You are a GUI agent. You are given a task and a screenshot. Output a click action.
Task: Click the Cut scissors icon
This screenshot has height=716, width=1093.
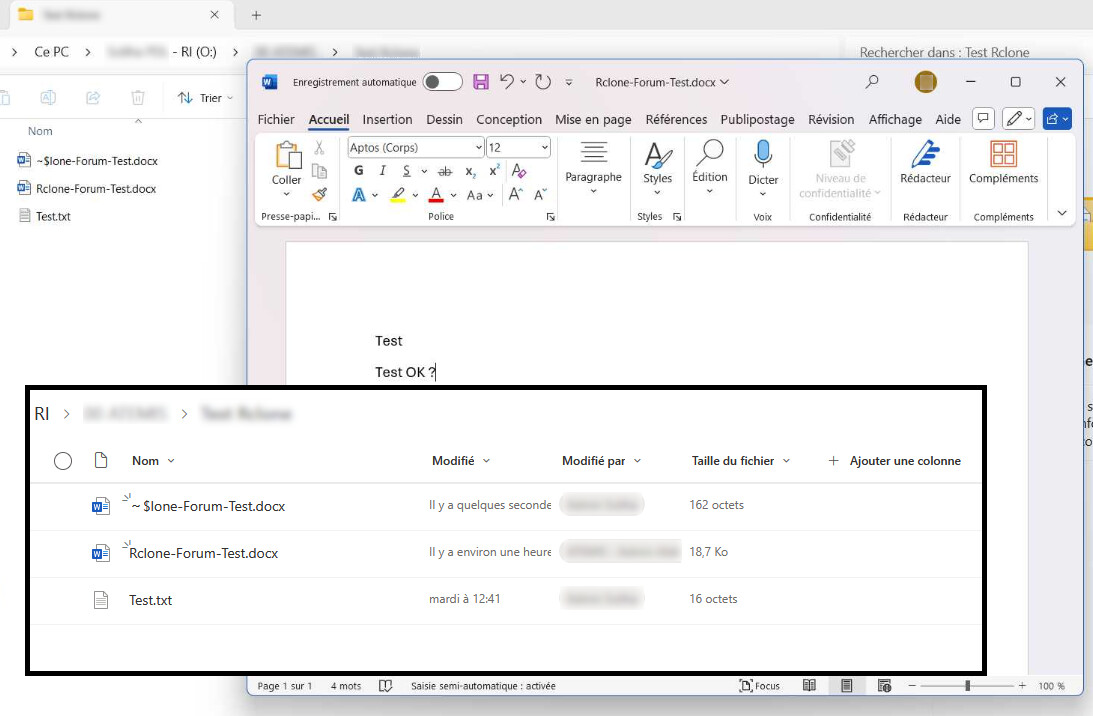click(x=319, y=148)
